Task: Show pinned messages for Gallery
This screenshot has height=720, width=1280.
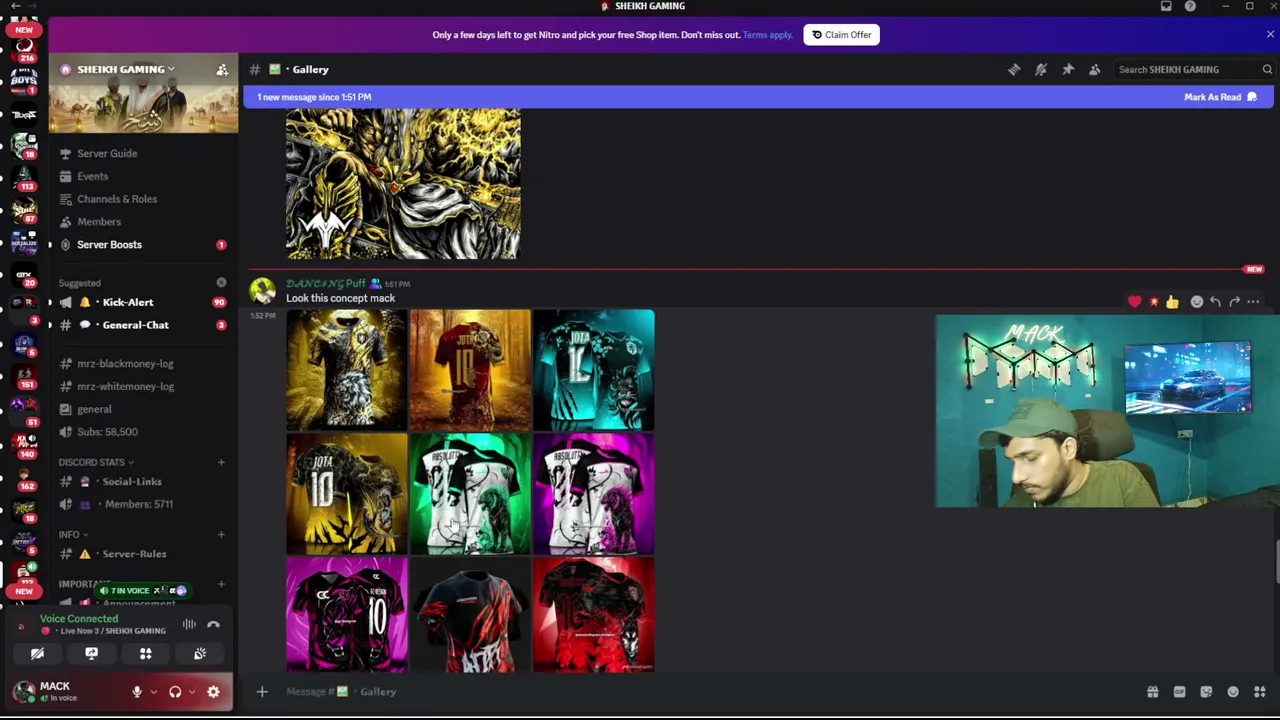Action: pyautogui.click(x=1068, y=69)
